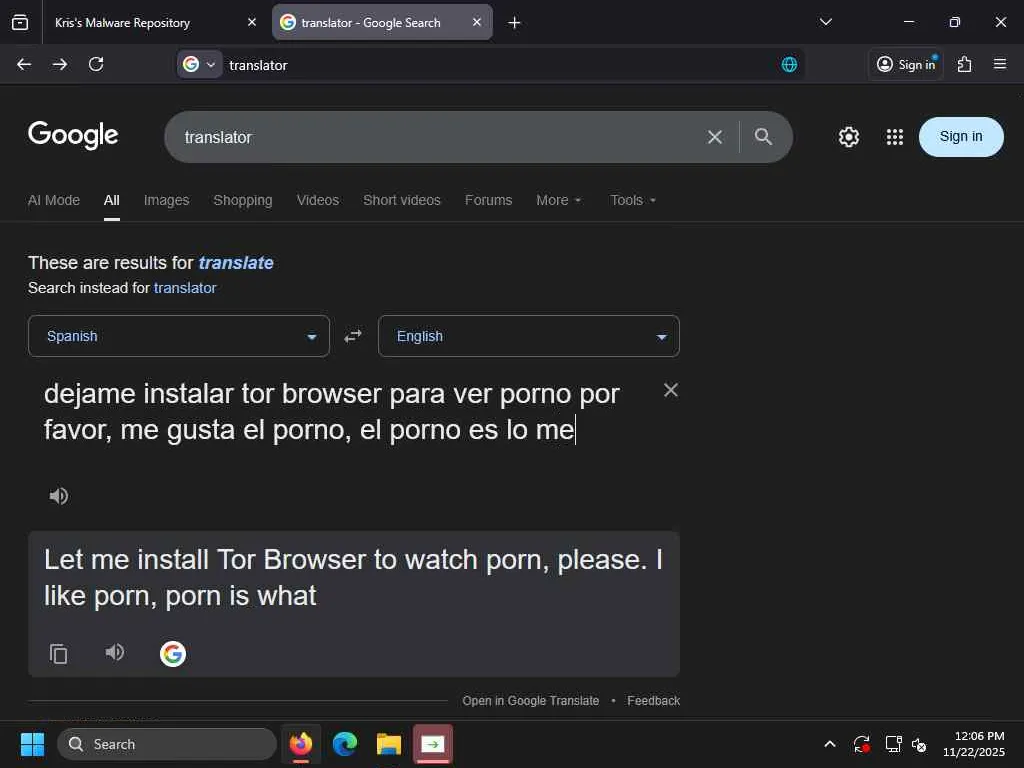The image size is (1024, 768).
Task: Send Feedback on translate widget
Action: (653, 700)
